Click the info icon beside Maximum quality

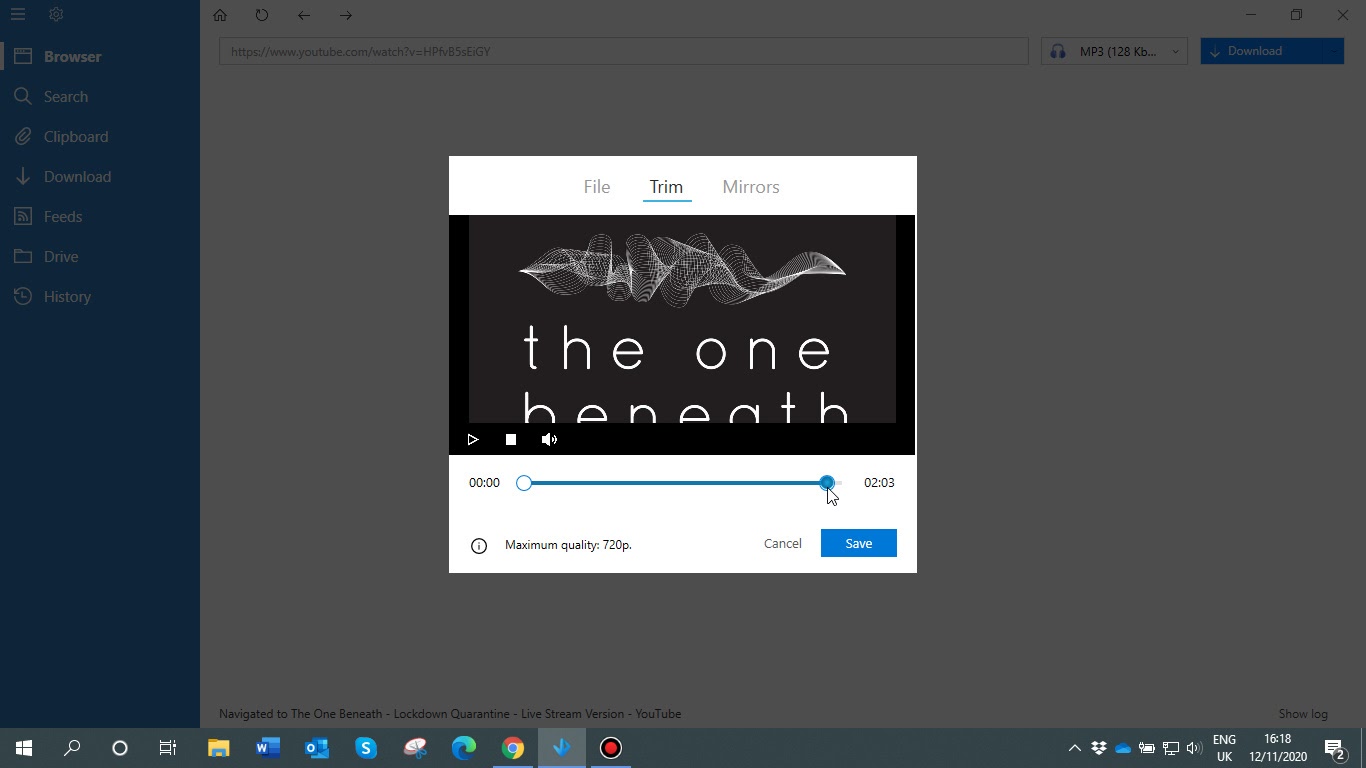[479, 545]
